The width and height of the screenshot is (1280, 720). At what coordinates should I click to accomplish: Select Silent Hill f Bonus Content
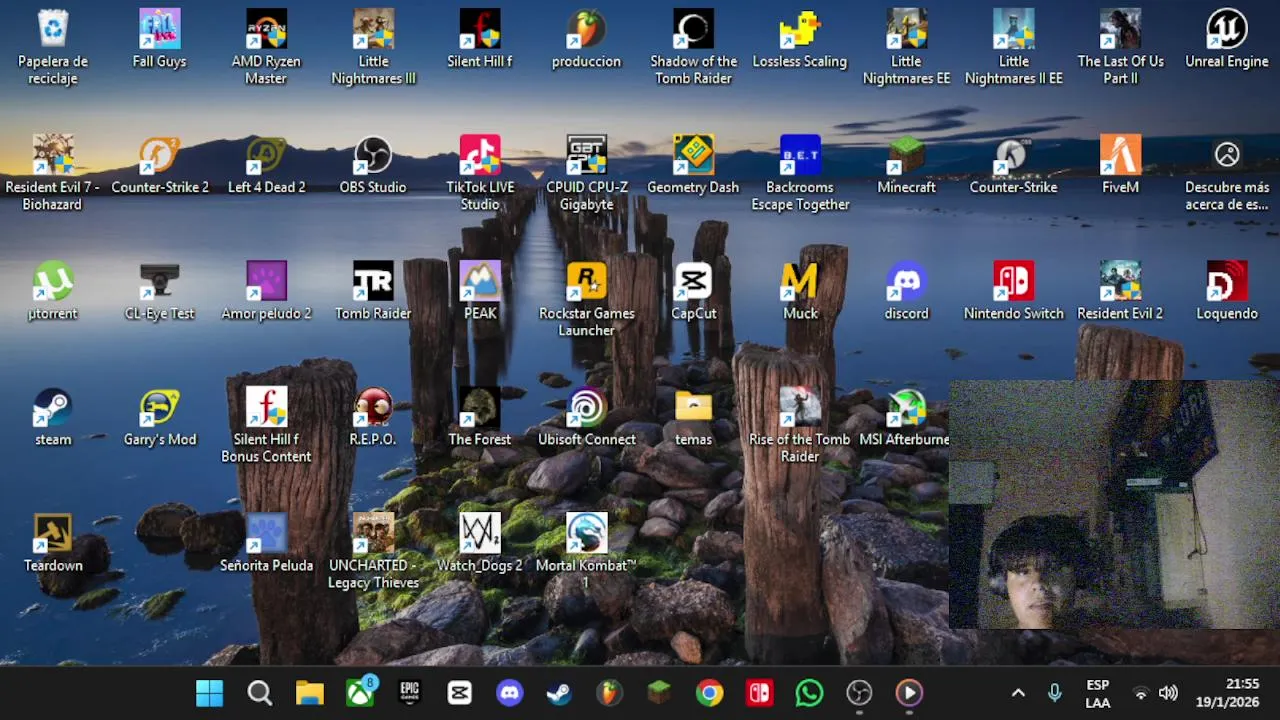(266, 425)
